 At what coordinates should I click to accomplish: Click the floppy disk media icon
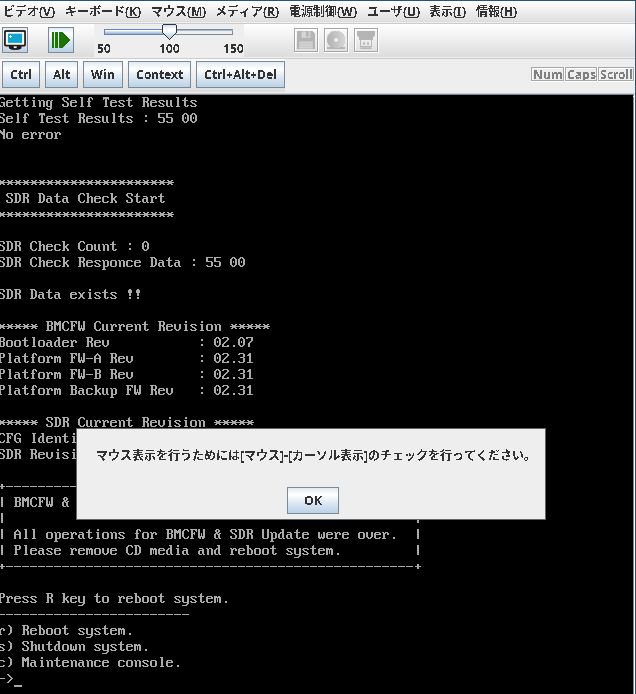(x=306, y=40)
